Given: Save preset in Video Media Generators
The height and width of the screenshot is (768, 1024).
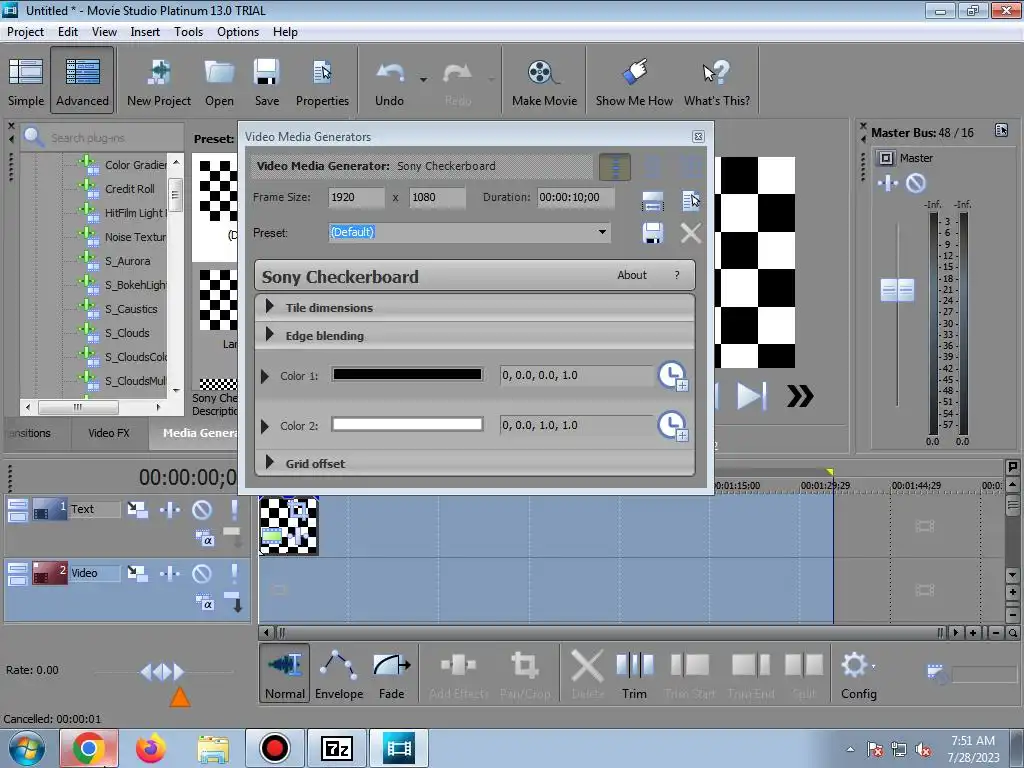Looking at the screenshot, I should pyautogui.click(x=652, y=232).
